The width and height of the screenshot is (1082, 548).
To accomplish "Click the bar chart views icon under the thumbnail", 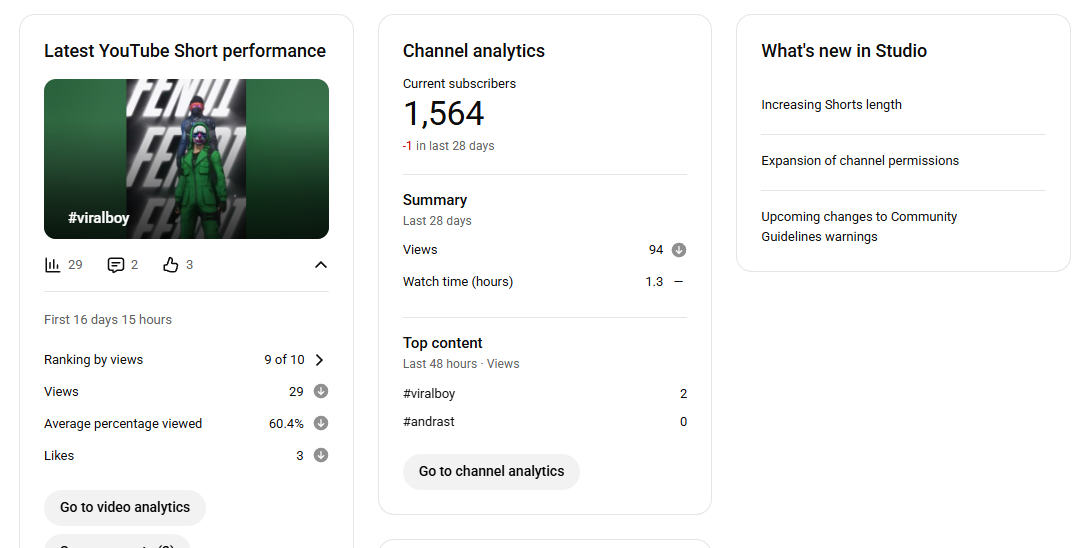I will [x=53, y=265].
